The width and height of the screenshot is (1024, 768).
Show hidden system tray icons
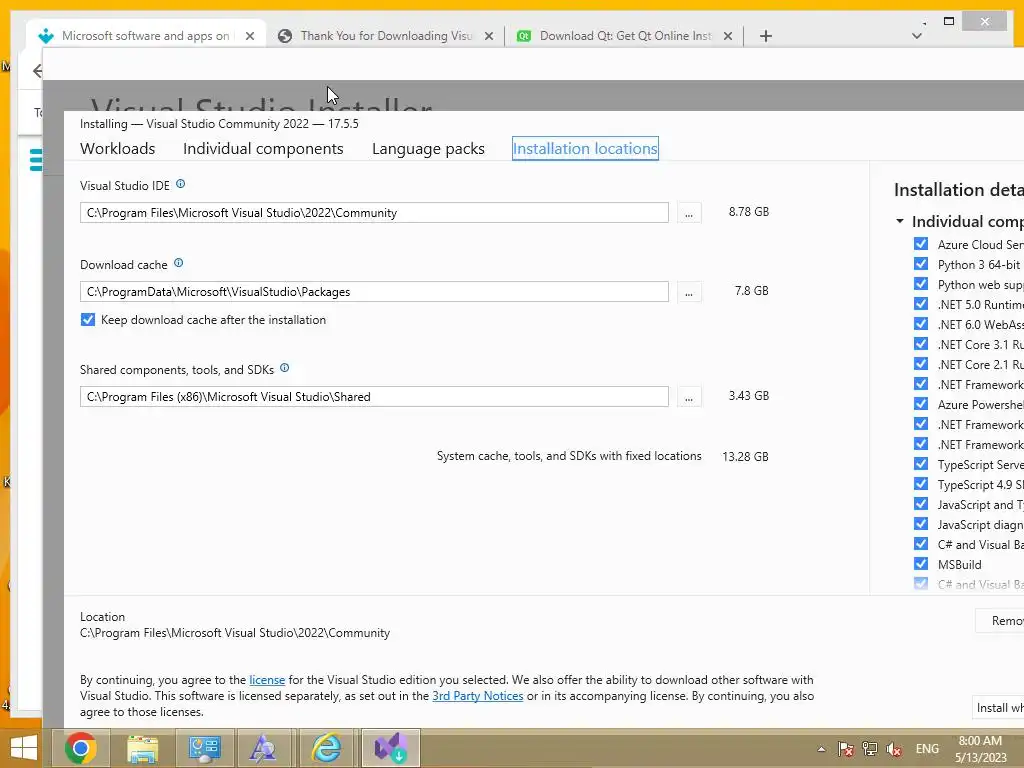click(x=822, y=749)
